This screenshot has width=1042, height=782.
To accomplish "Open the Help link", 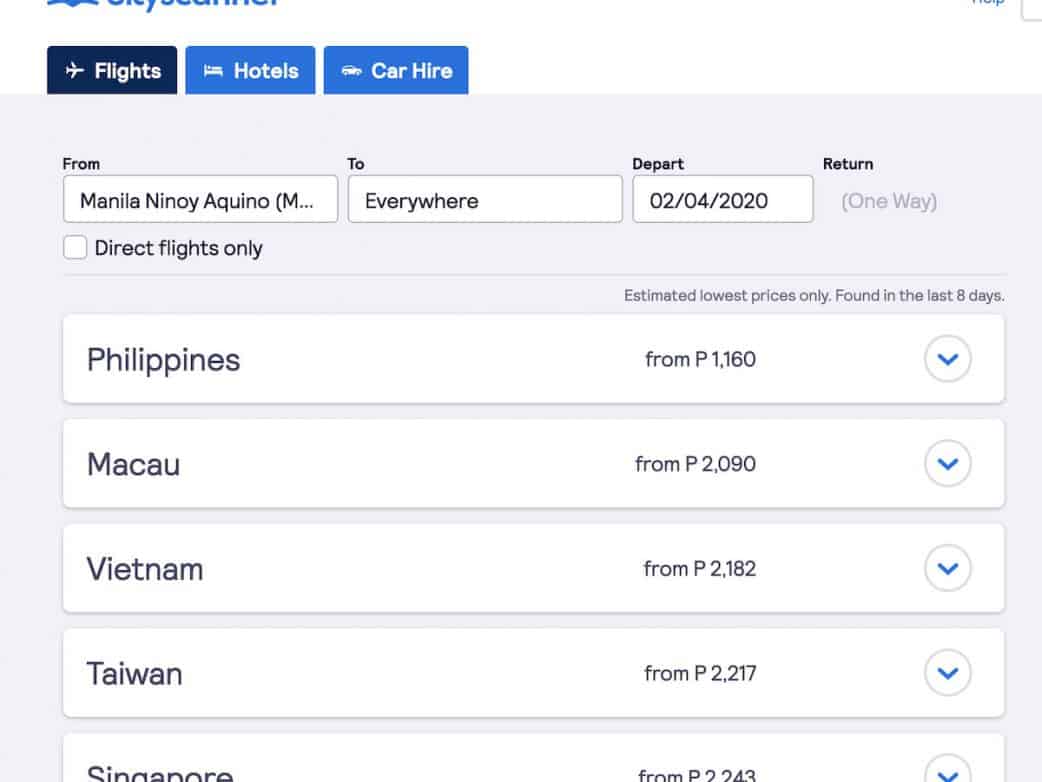I will pos(988,2).
